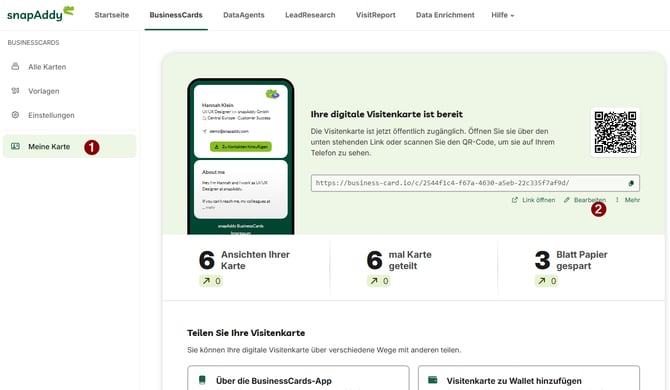Go to the LeadResearch tab
The height and width of the screenshot is (390, 670).
pyautogui.click(x=310, y=15)
